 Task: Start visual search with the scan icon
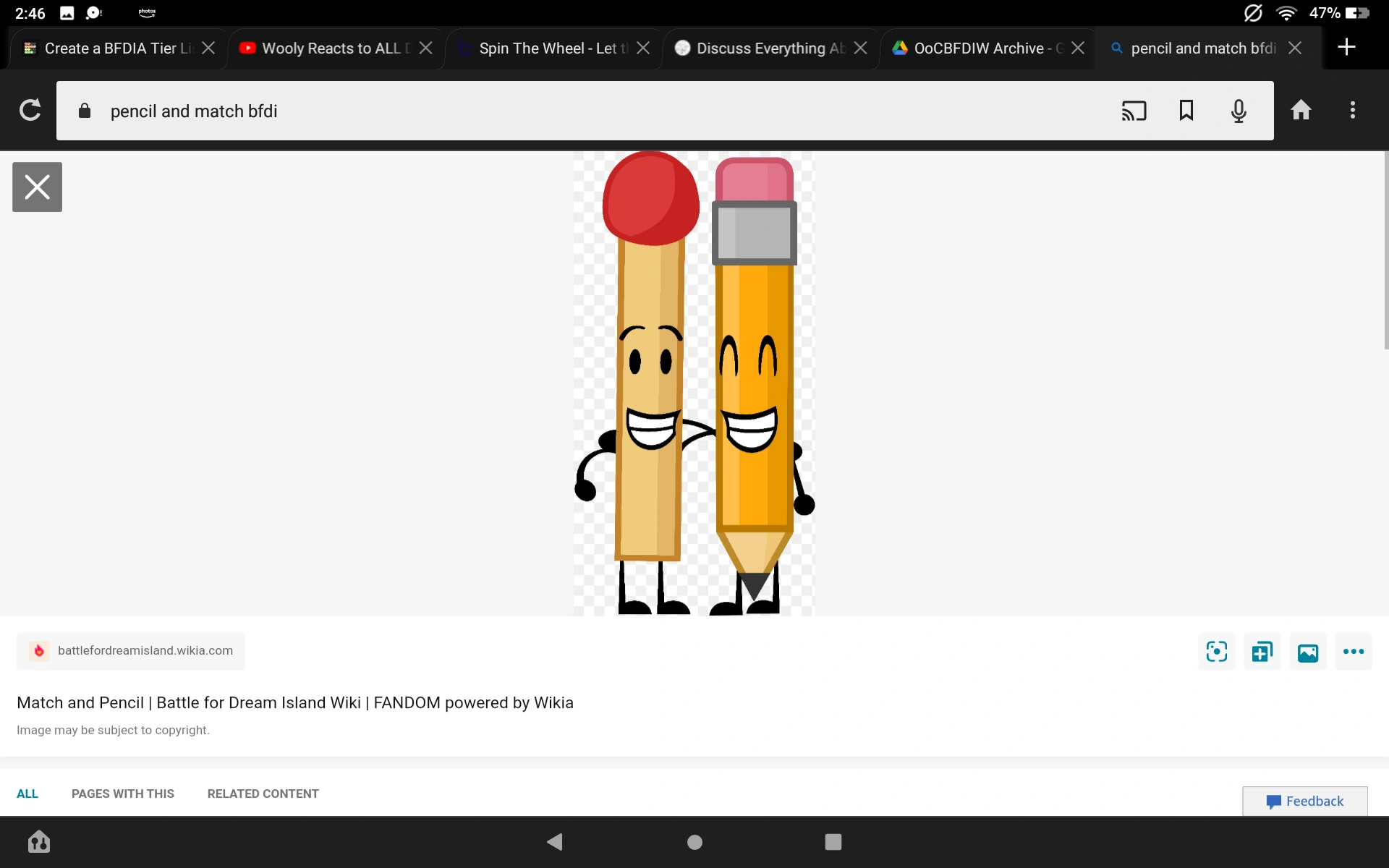point(1216,652)
